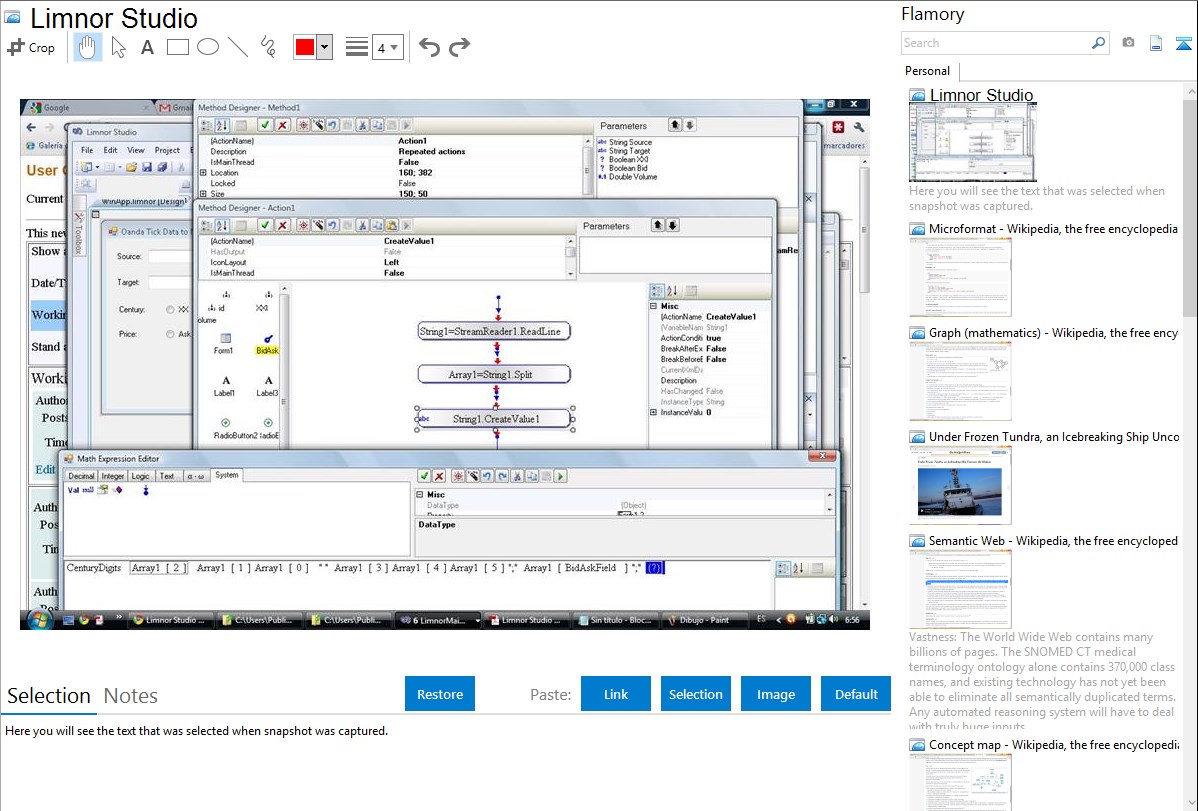Click the magnifier search icon

coord(1098,43)
